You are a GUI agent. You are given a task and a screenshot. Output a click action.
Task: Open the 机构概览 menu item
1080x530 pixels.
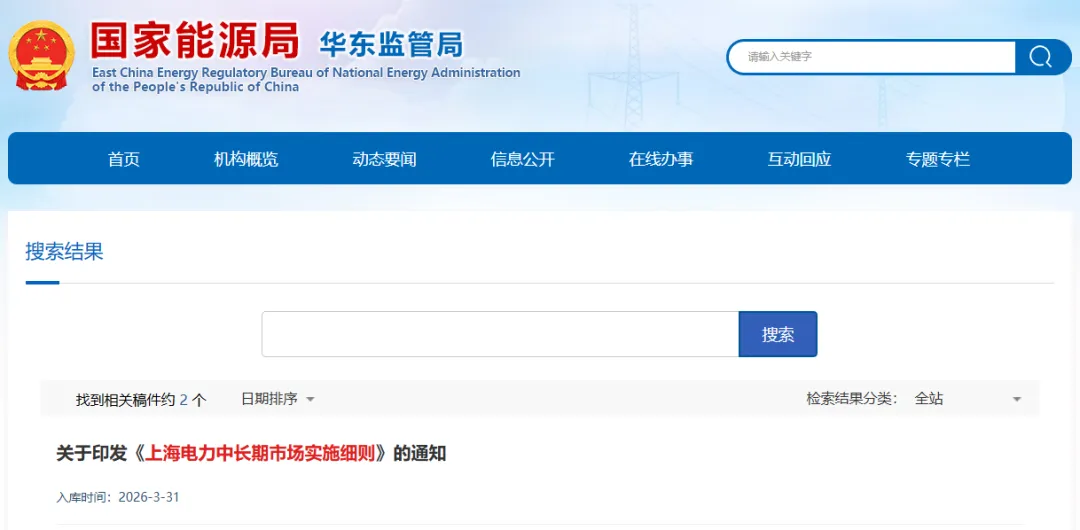[247, 159]
